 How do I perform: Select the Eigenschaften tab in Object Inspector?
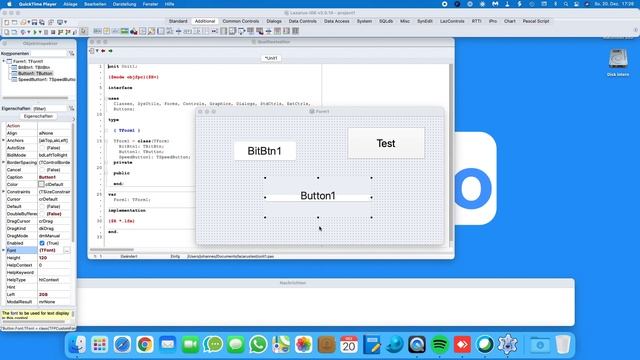tap(38, 116)
